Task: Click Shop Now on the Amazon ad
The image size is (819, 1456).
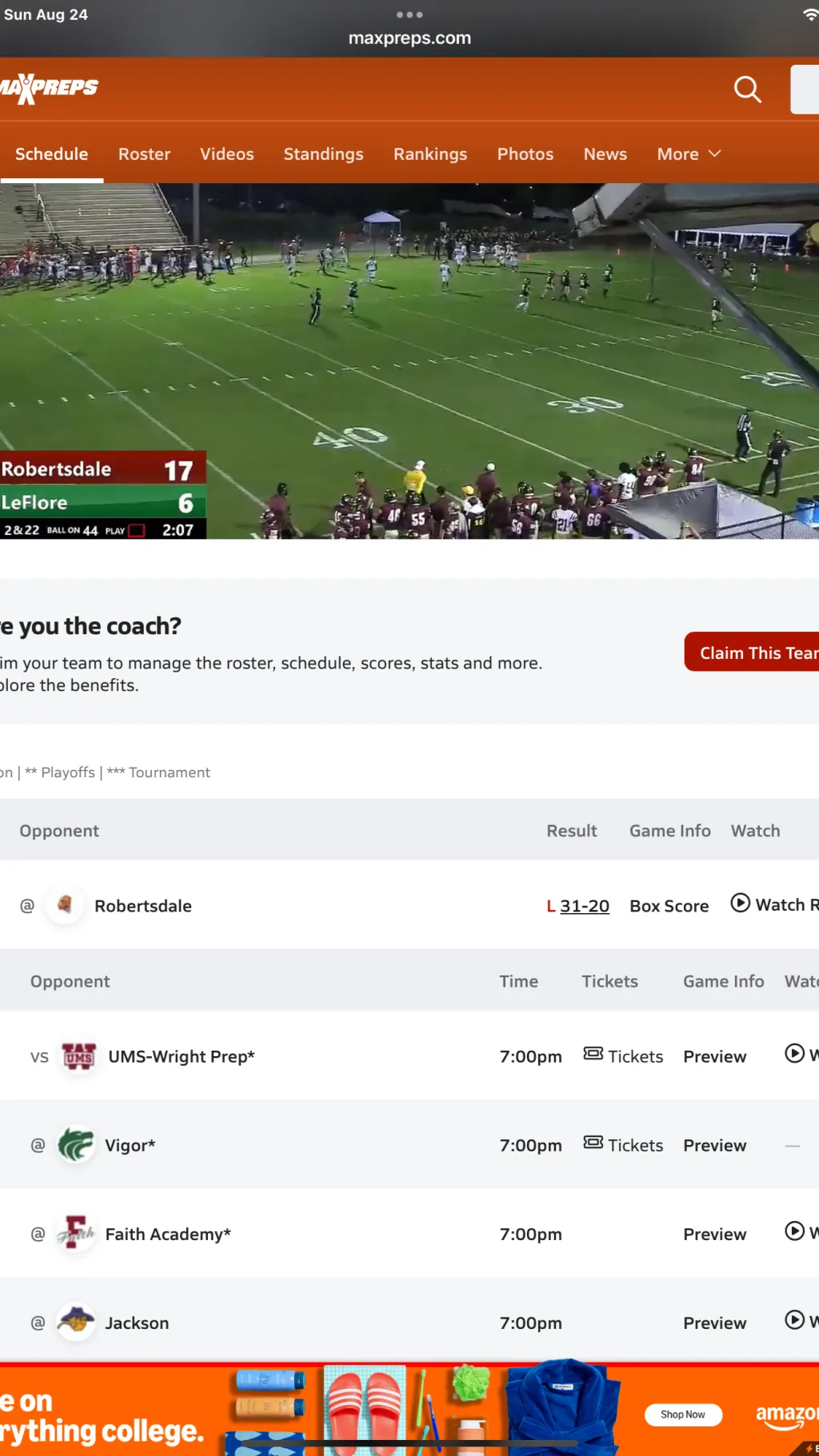Action: coord(683,1414)
